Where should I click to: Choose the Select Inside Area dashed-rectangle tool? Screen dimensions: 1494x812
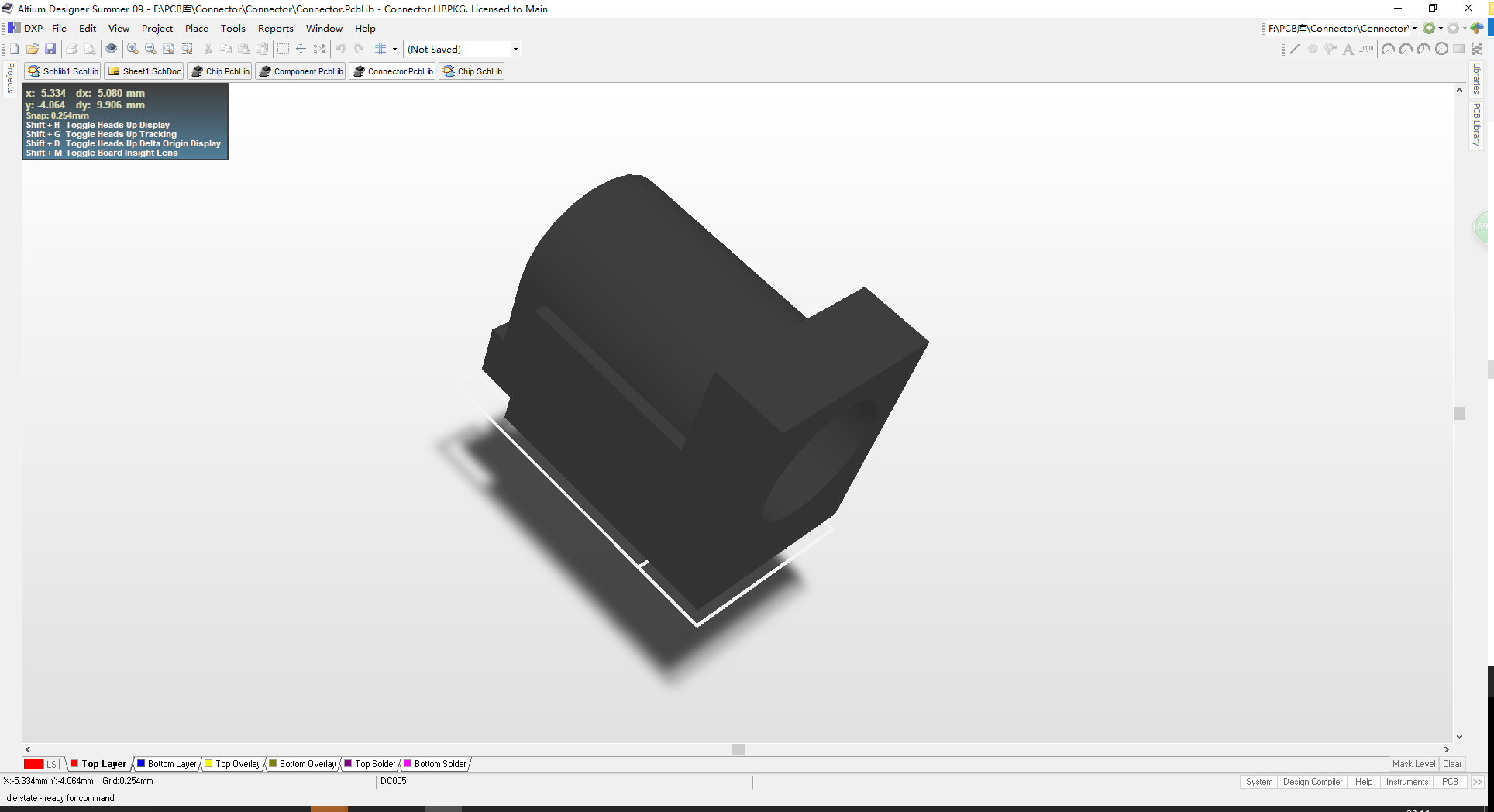[283, 49]
